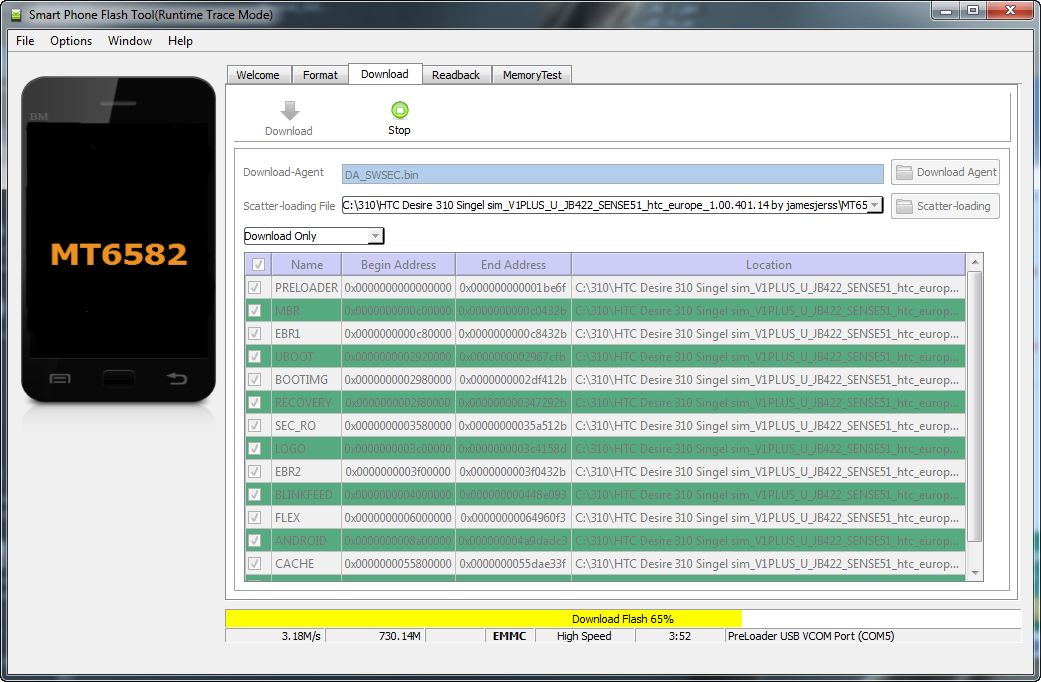Image resolution: width=1041 pixels, height=682 pixels.
Task: Click the 3.18M/s speed status field
Action: (275, 636)
